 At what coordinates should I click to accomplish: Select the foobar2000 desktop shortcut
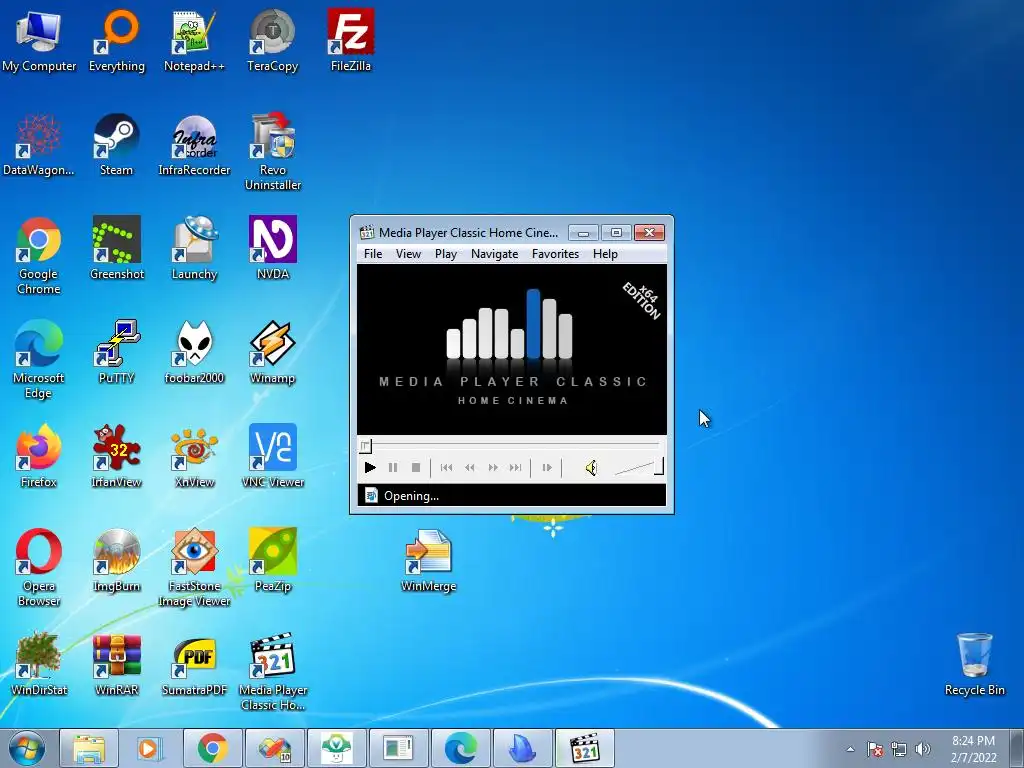click(195, 353)
